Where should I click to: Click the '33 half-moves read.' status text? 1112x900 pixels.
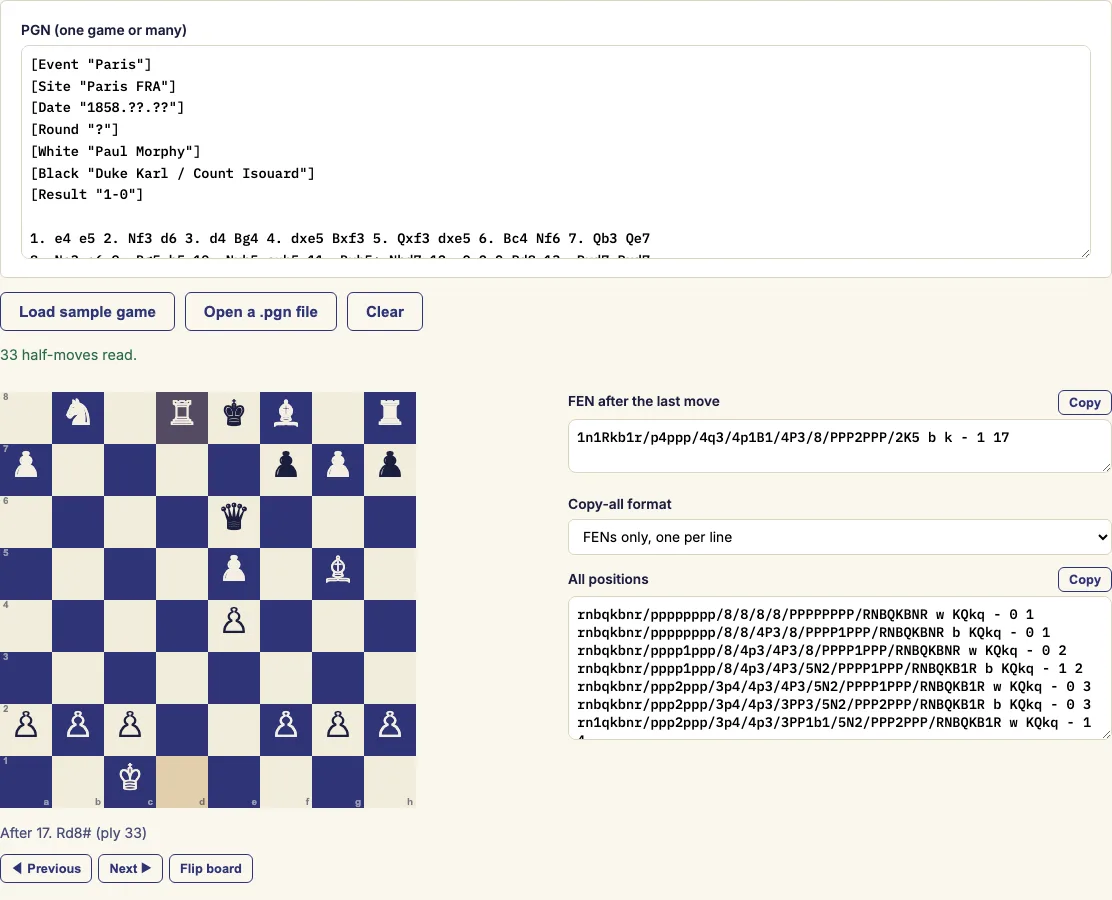click(x=69, y=355)
